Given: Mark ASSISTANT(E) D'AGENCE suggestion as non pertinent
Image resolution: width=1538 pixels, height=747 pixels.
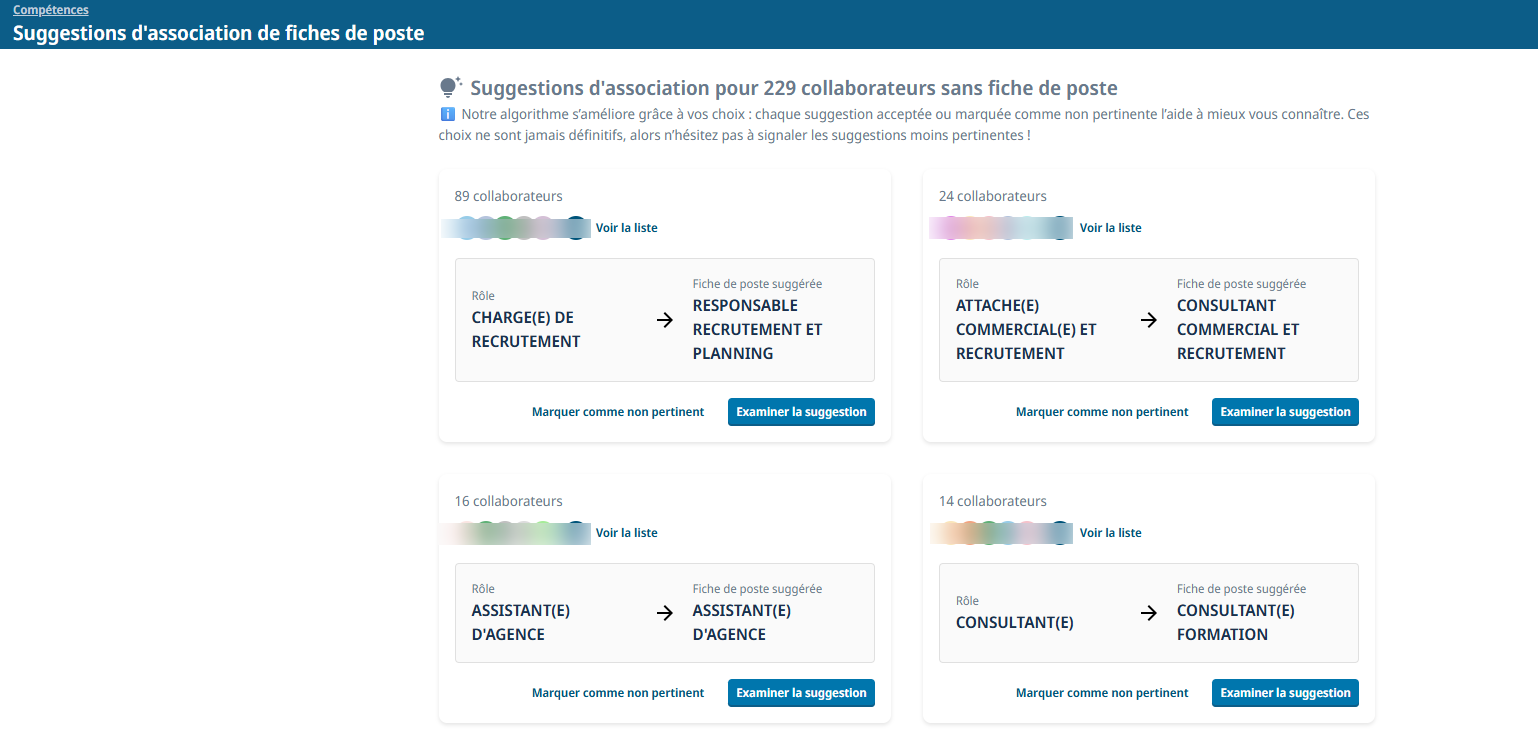Looking at the screenshot, I should coord(618,693).
